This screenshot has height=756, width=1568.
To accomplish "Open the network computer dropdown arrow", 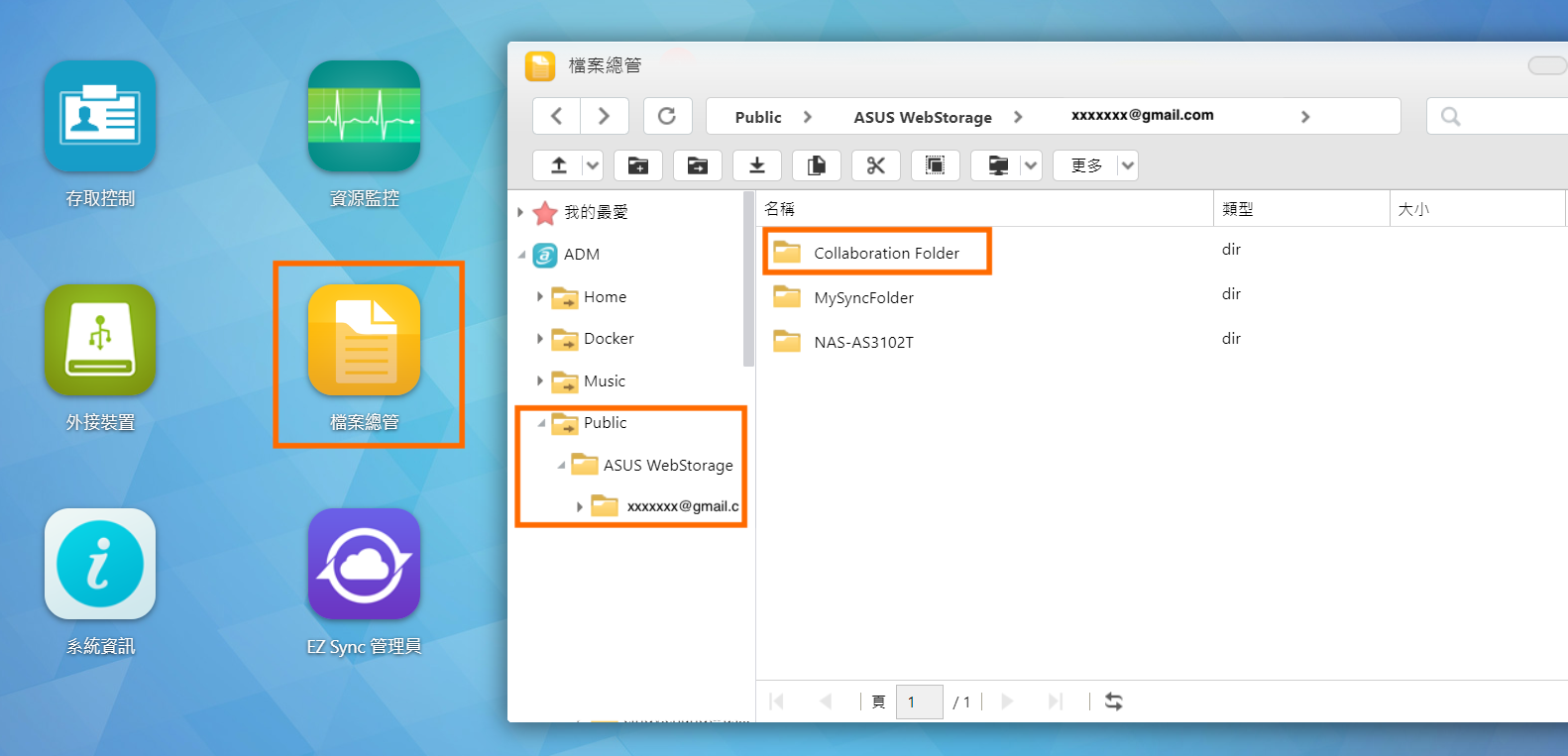I will [x=1031, y=165].
